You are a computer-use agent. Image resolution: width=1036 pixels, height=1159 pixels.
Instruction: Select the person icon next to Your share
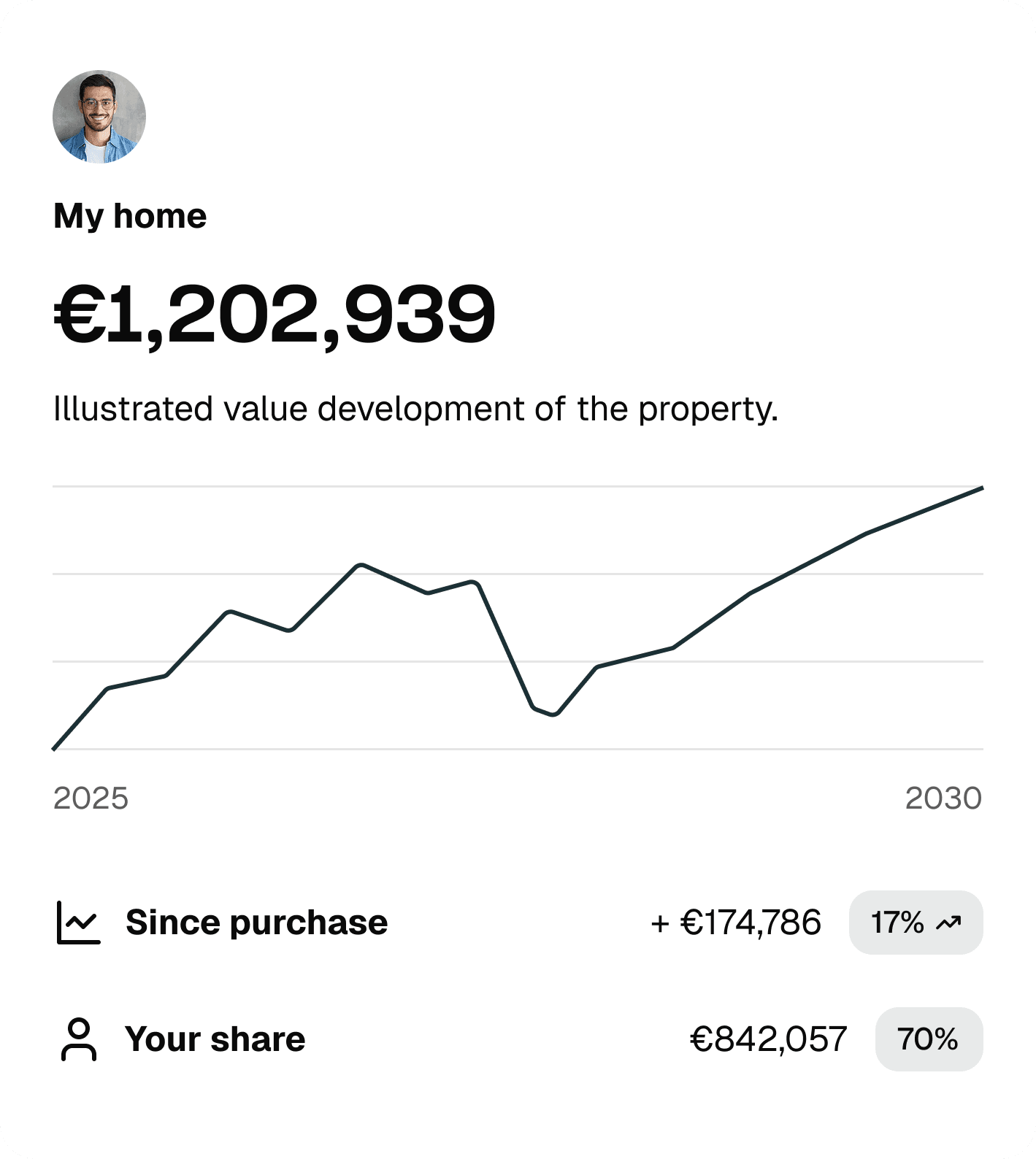point(77,1039)
